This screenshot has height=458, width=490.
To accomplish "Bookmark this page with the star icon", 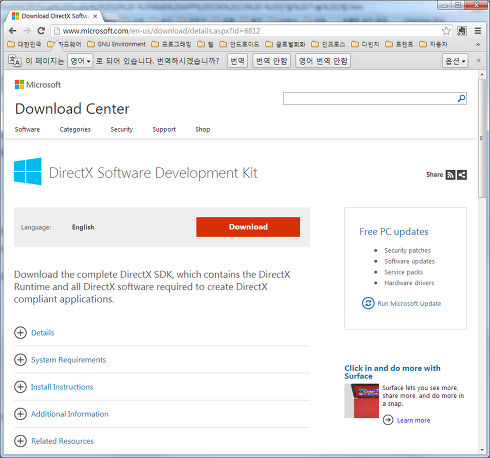I will pos(446,31).
